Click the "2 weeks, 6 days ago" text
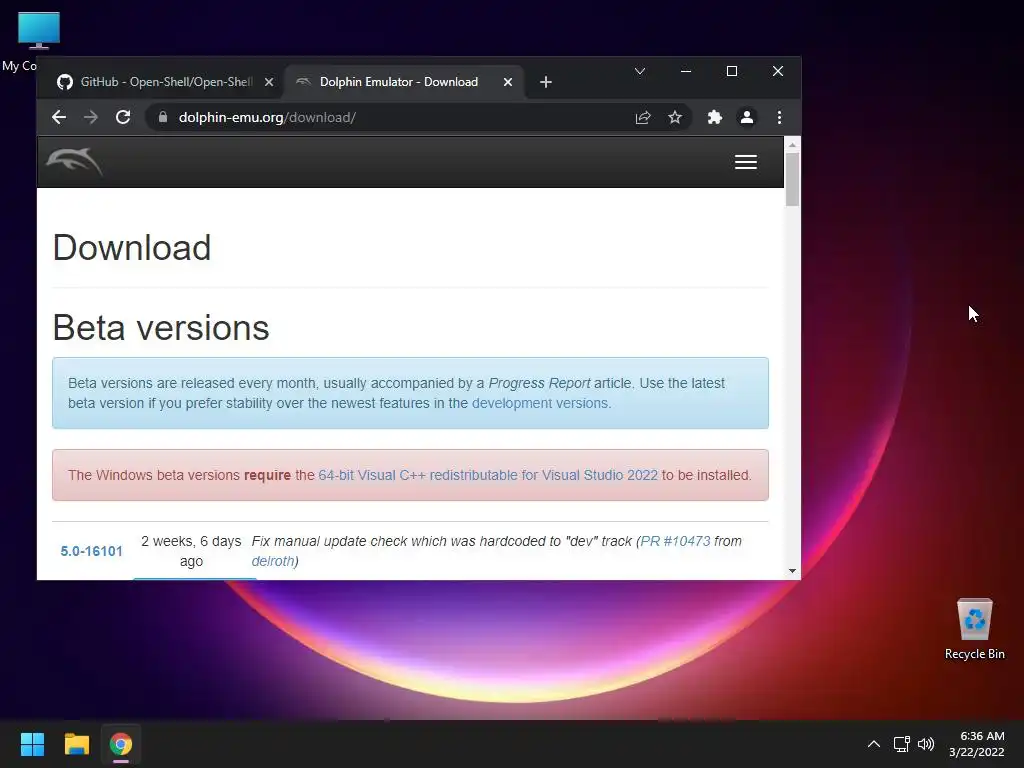1024x768 pixels. coord(191,551)
